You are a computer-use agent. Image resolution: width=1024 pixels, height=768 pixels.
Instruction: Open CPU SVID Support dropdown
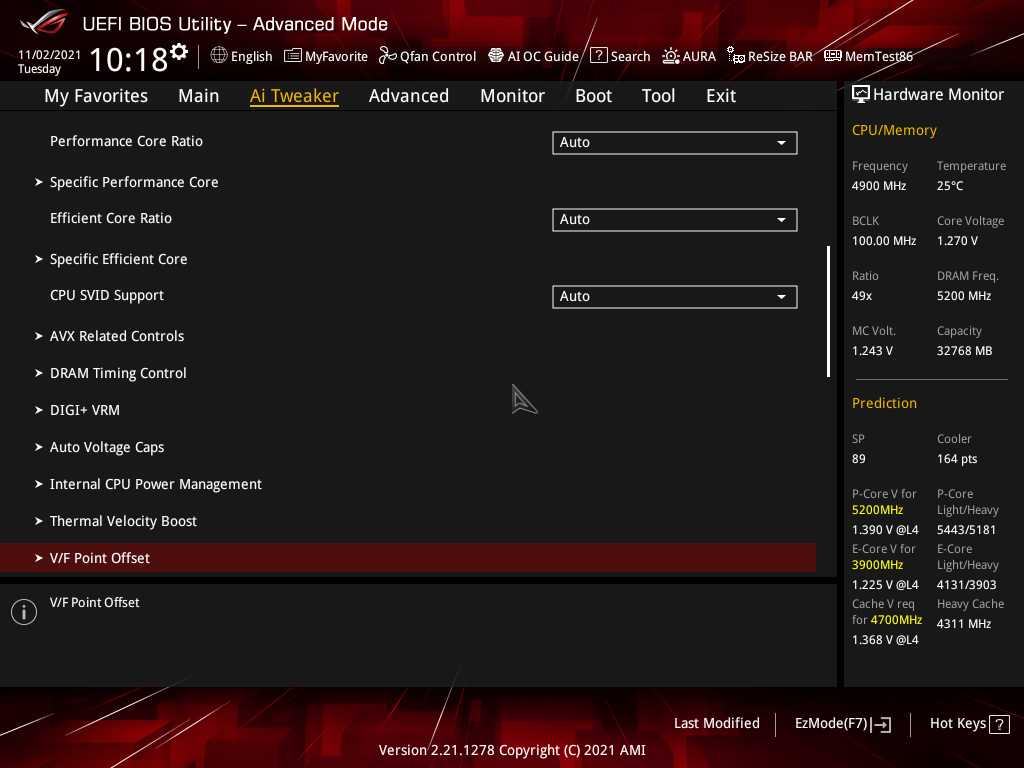[x=674, y=297]
